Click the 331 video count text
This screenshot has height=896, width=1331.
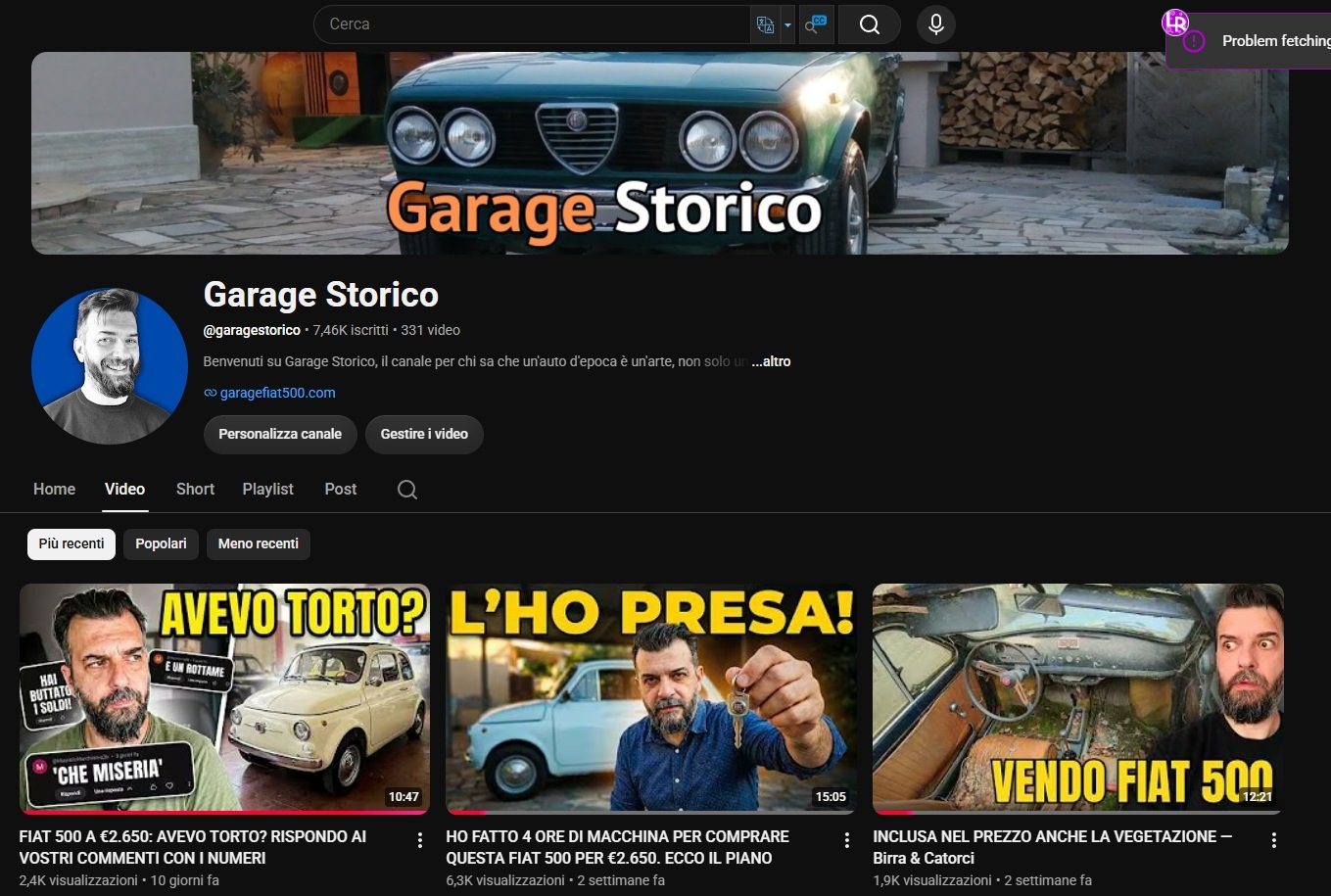pos(430,330)
